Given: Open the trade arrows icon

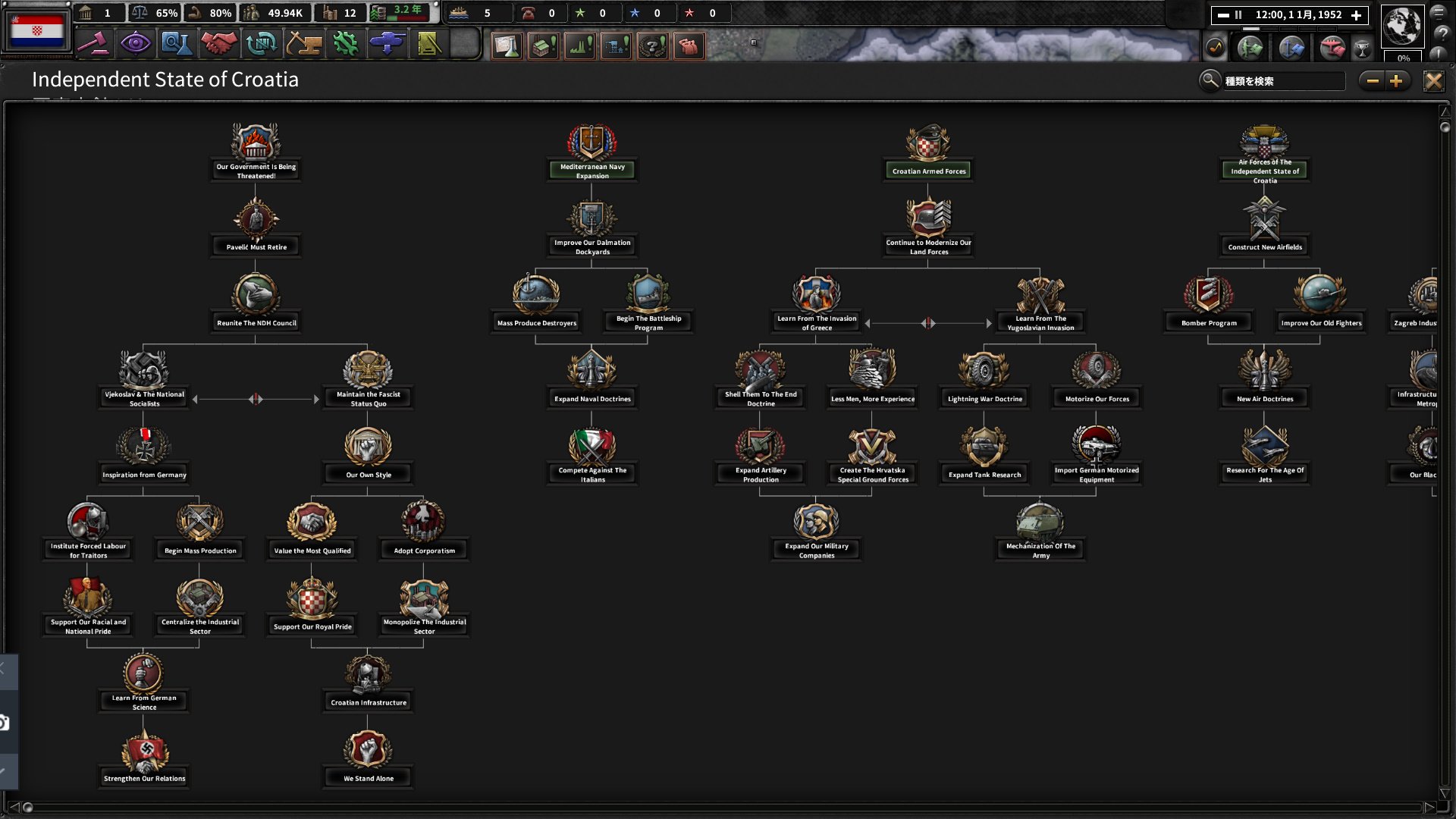Looking at the screenshot, I should click(x=261, y=44).
